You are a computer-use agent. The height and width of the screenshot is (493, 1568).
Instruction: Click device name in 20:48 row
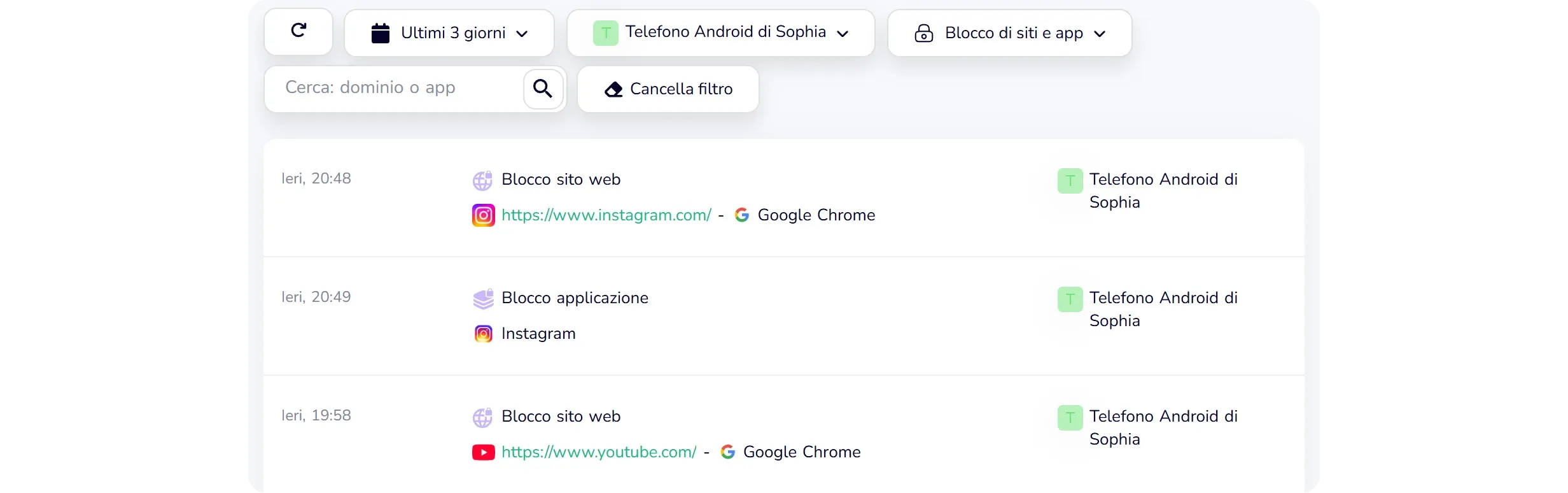(1163, 191)
